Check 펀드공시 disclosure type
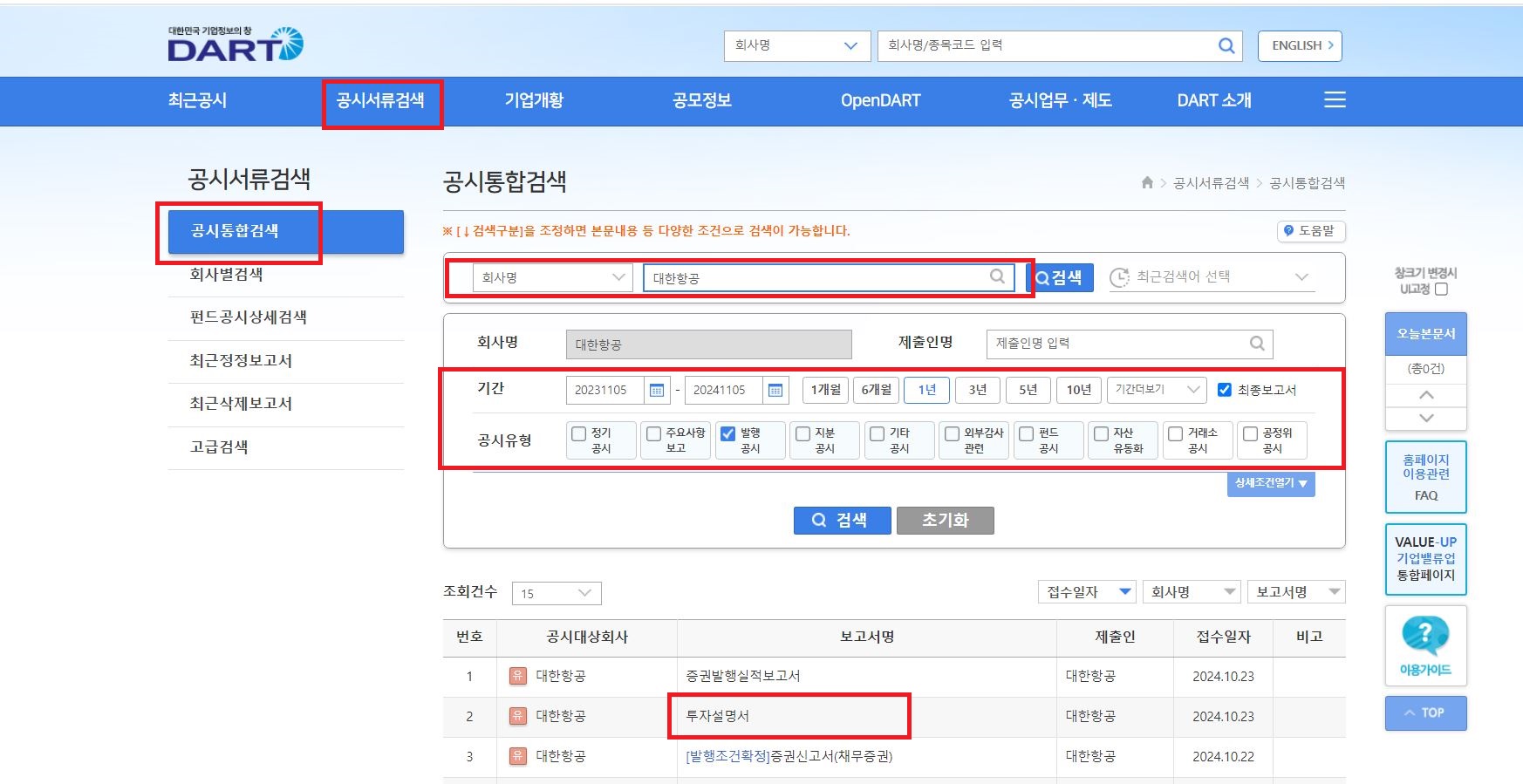 1027,433
